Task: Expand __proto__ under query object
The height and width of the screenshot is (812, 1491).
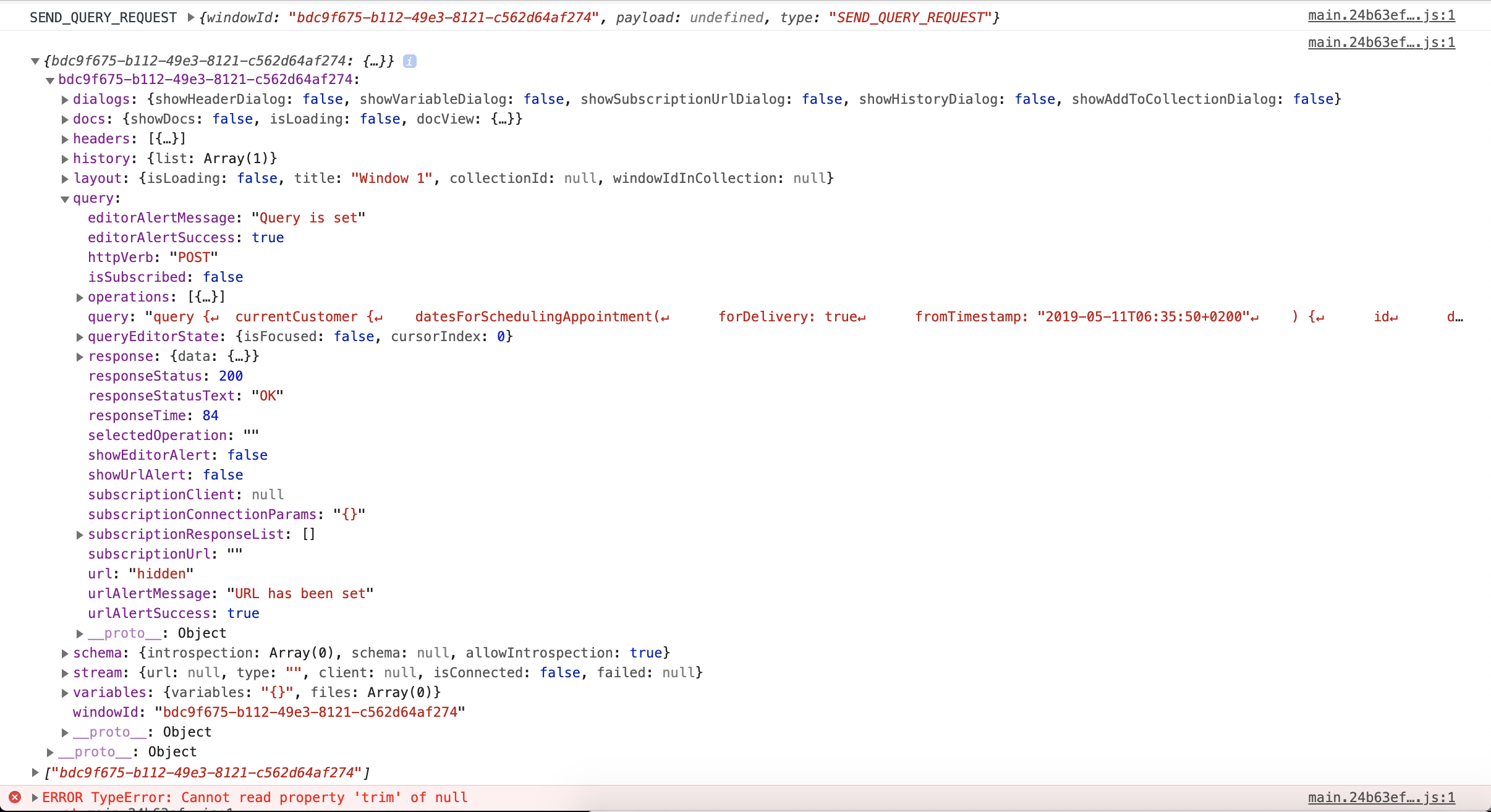Action: 80,633
